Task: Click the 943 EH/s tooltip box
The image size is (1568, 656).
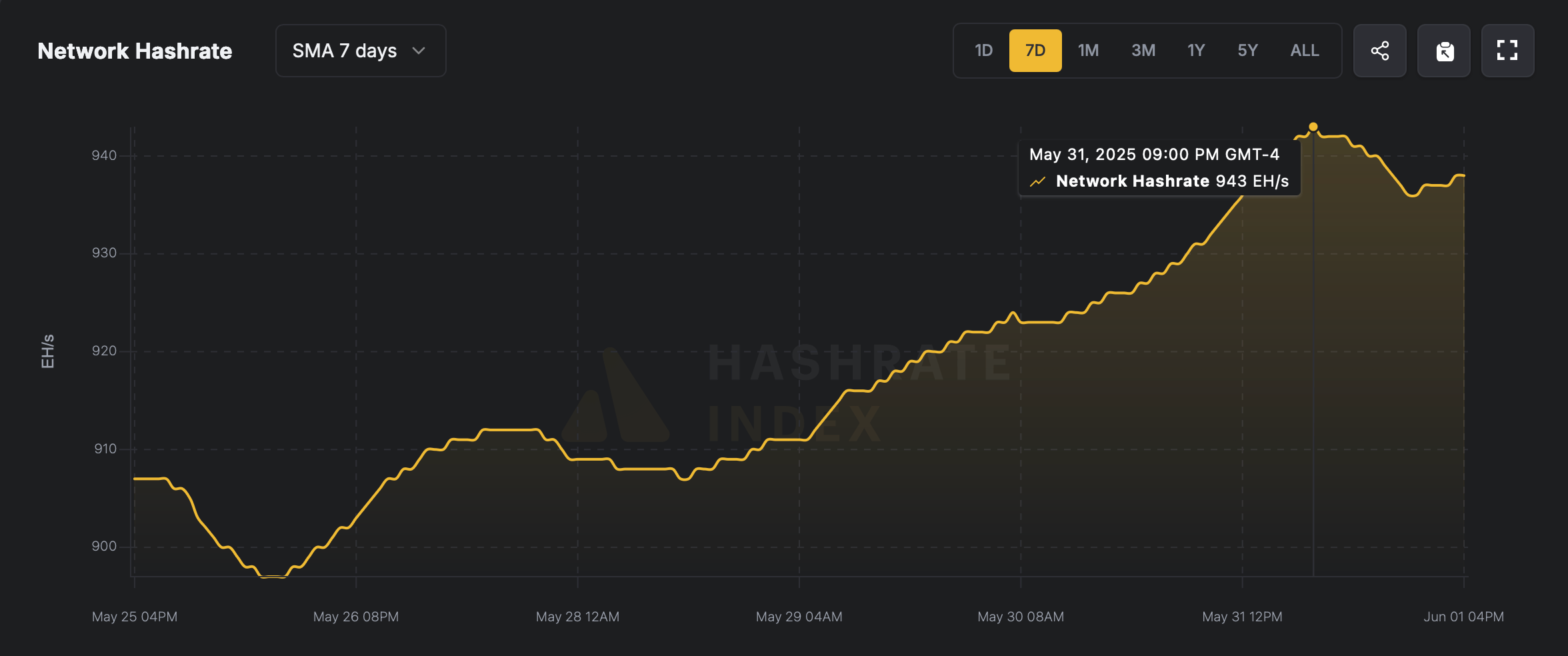Action: pos(1159,168)
